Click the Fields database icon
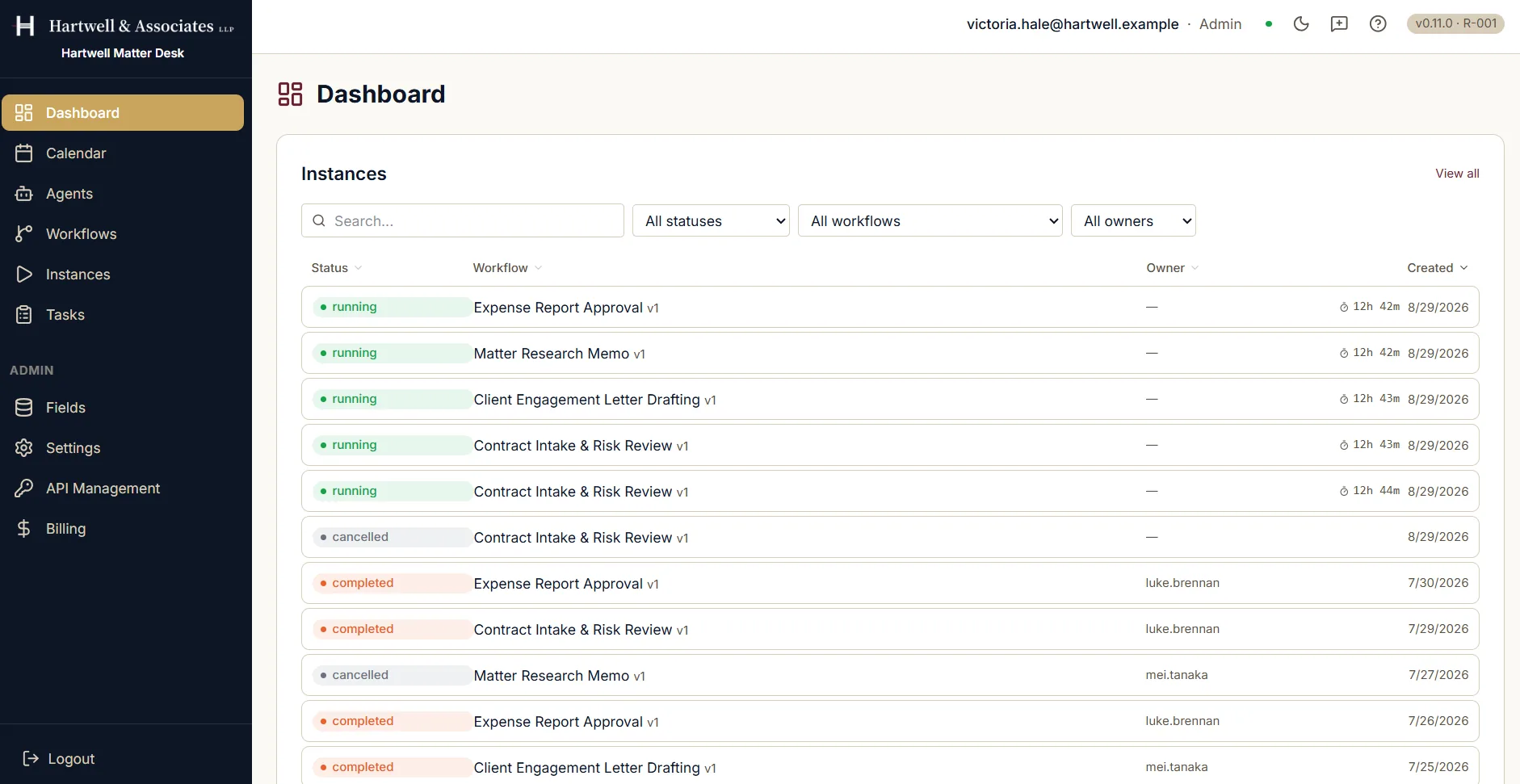This screenshot has width=1520, height=784. tap(24, 407)
